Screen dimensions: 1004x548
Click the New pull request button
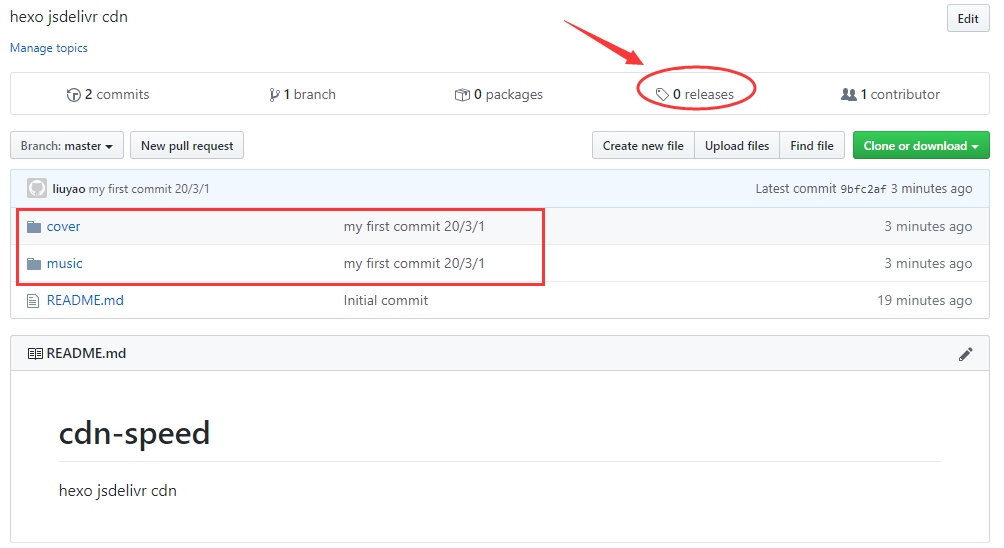click(x=187, y=146)
